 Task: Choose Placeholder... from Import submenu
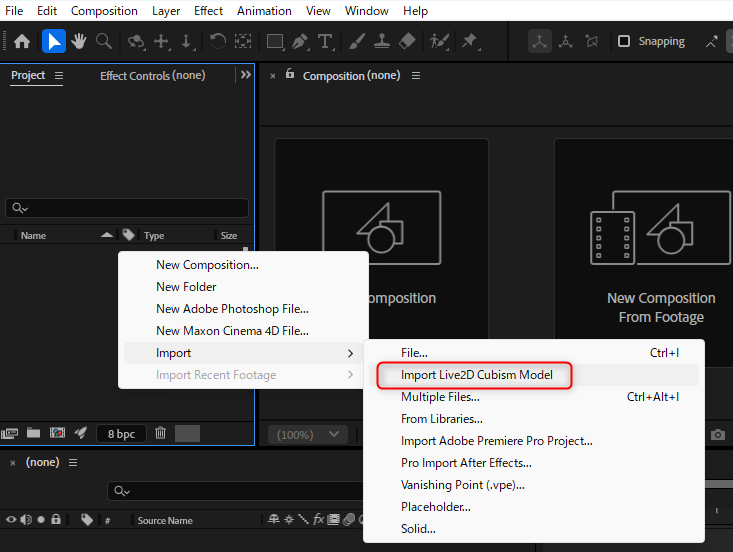pos(533,507)
